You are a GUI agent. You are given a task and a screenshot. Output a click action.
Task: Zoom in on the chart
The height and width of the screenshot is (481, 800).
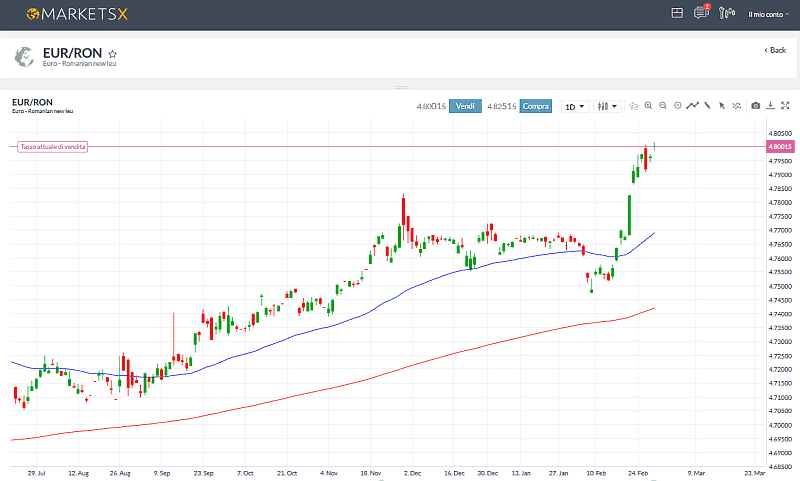(648, 106)
